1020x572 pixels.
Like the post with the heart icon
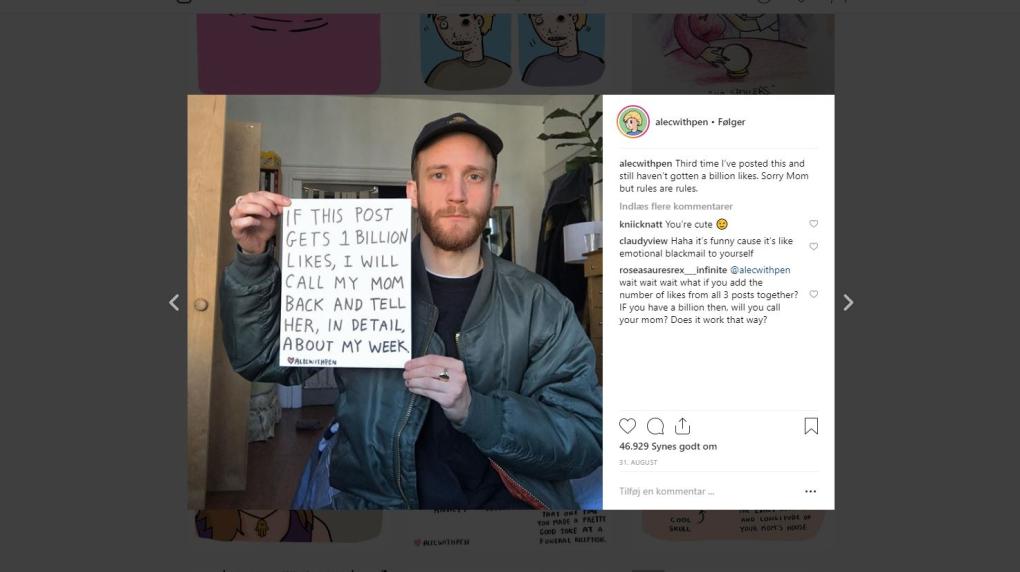click(x=627, y=426)
